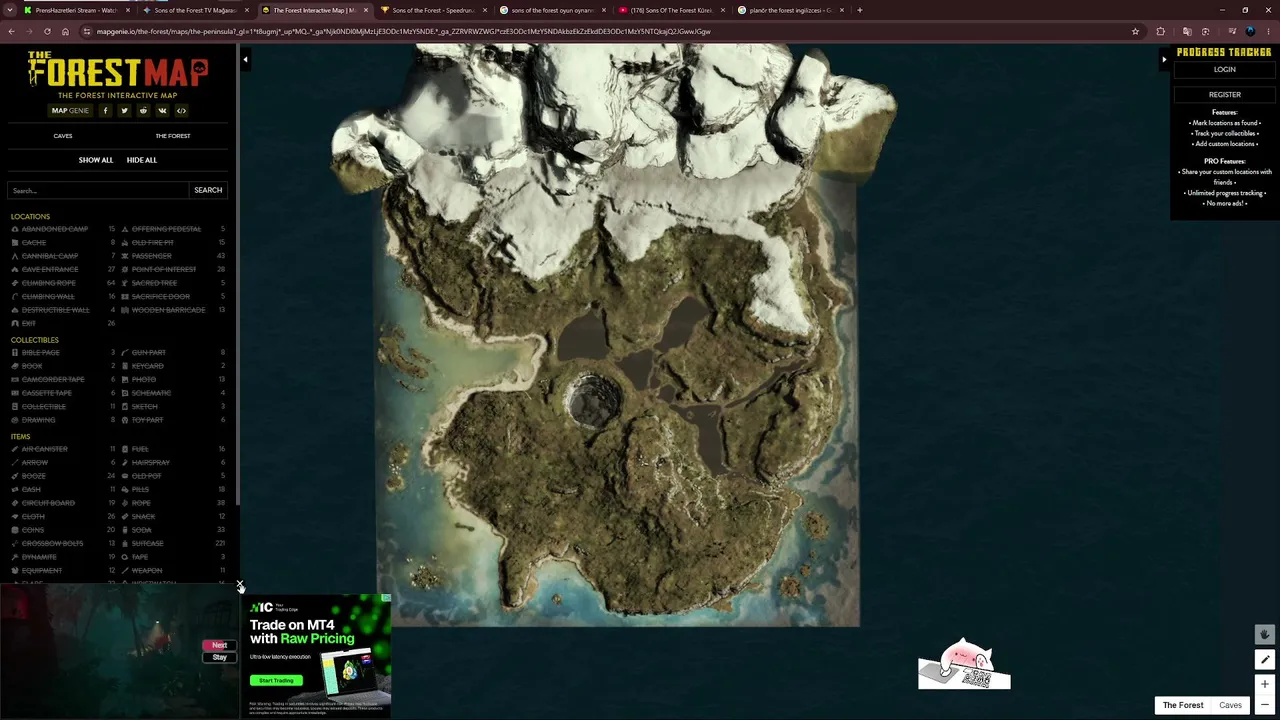Reload the page in browser
The width and height of the screenshot is (1280, 720).
tap(47, 31)
